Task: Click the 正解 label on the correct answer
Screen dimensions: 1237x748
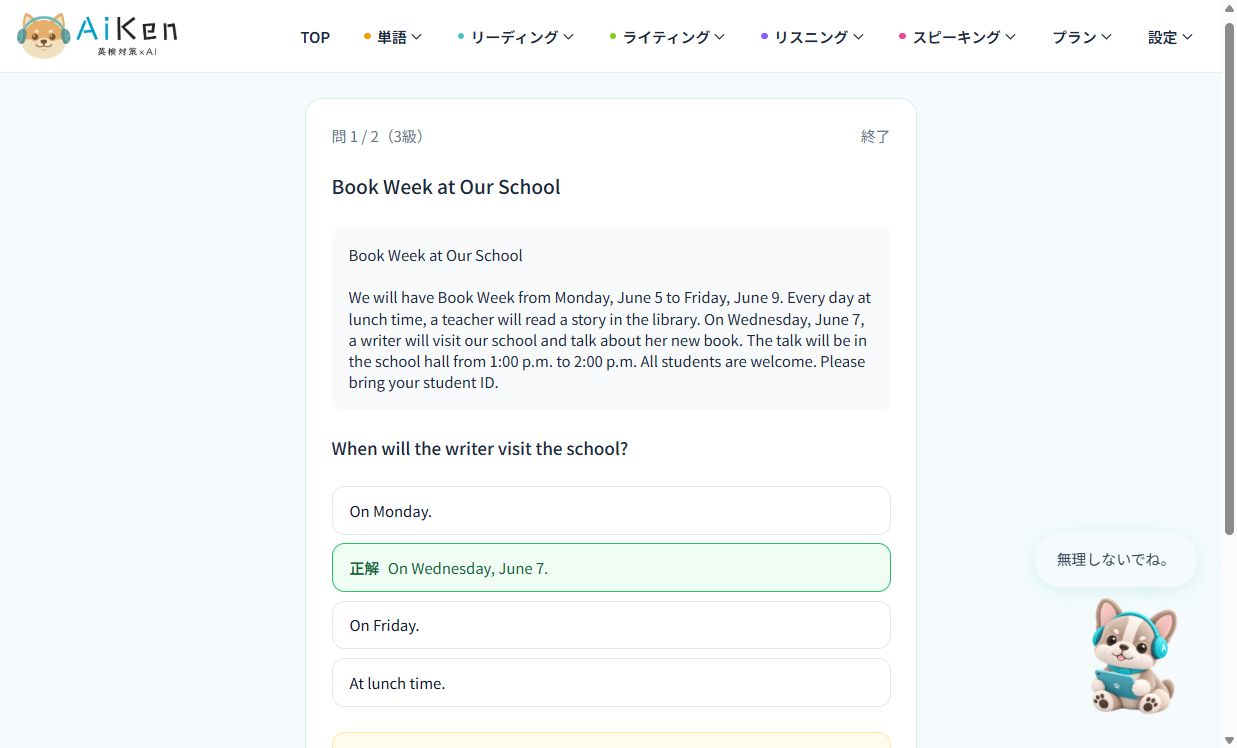Action: click(364, 568)
